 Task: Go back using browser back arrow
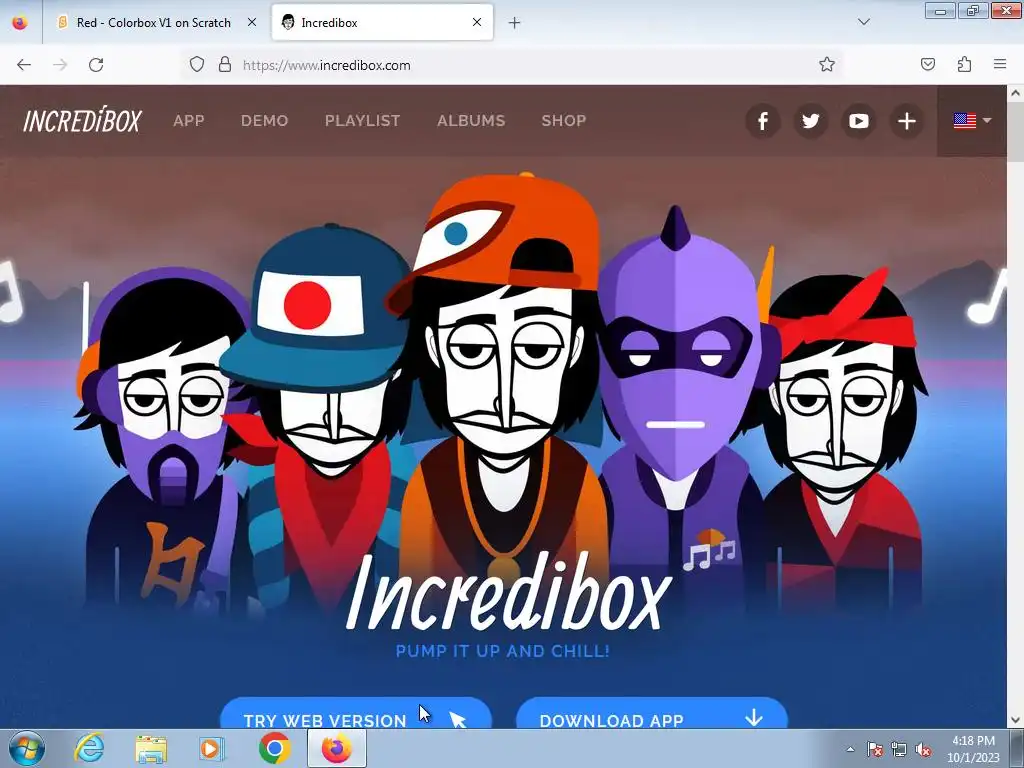(x=24, y=65)
